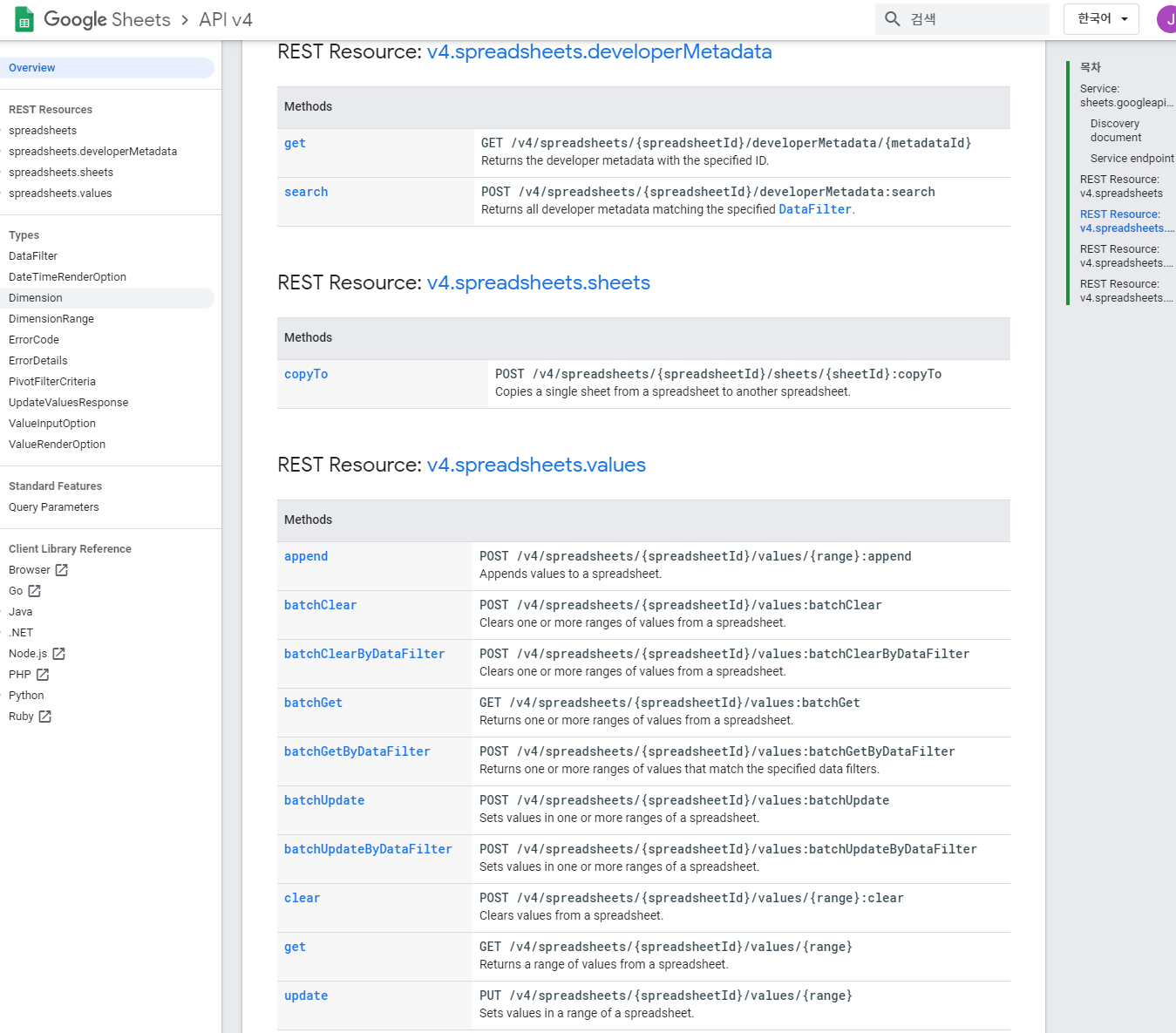This screenshot has width=1176, height=1033.
Task: Open the PHP external link icon
Action: (43, 675)
